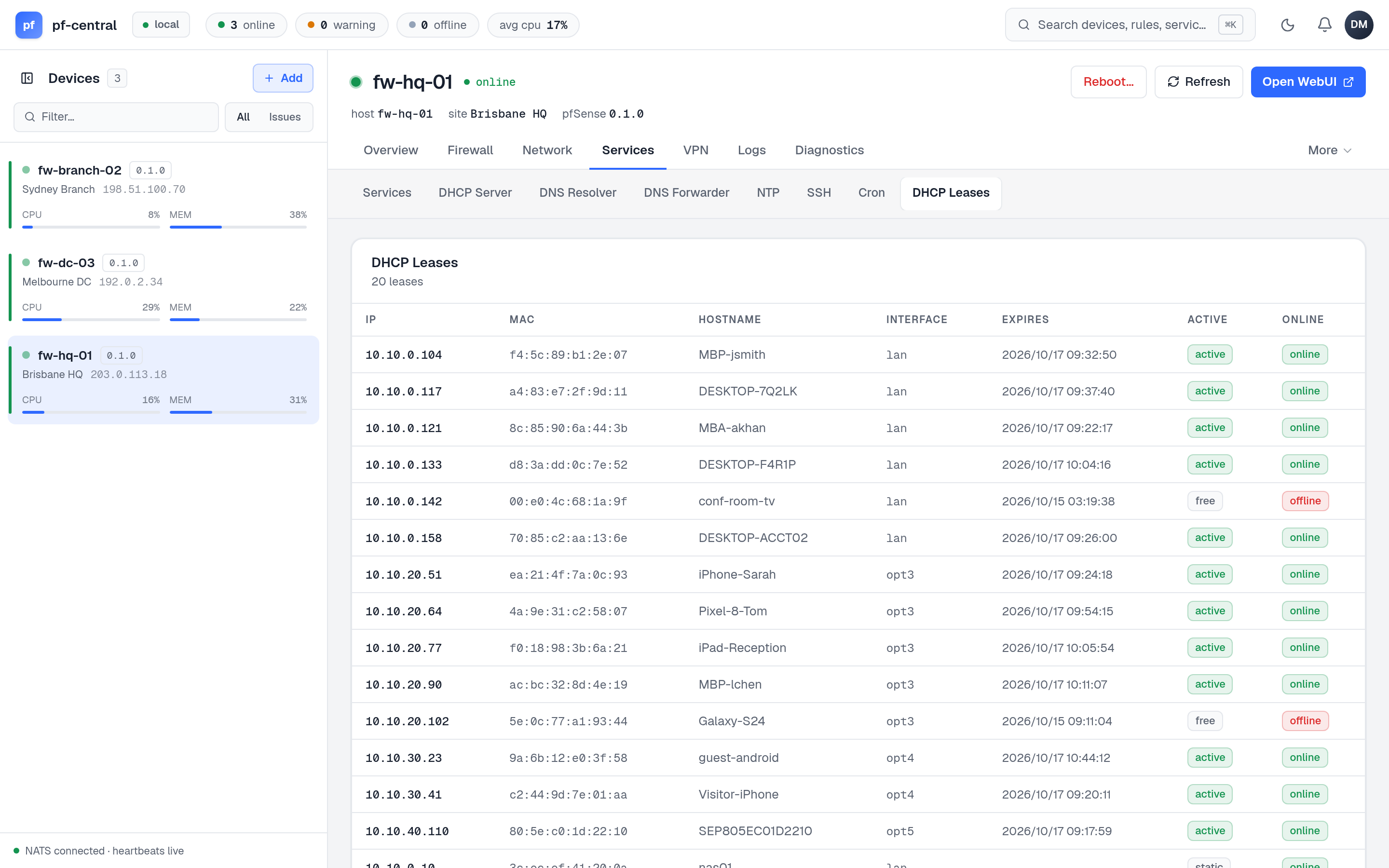Filter by 3 online status chip
The image size is (1389, 868).
pos(246,25)
